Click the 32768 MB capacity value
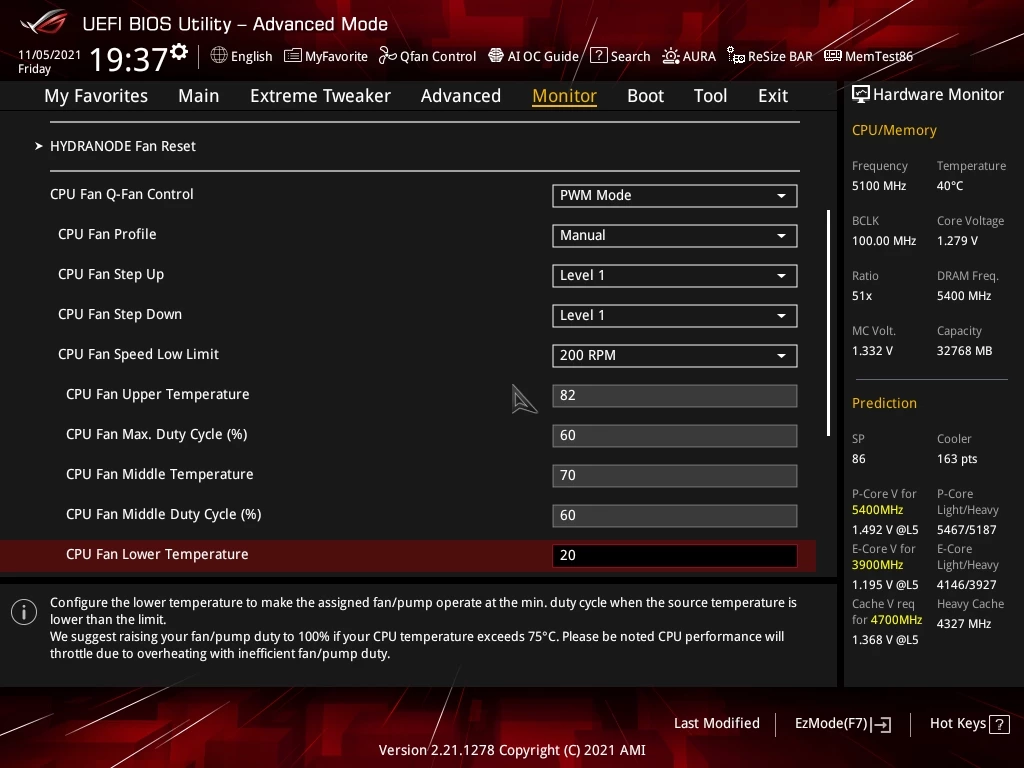This screenshot has height=768, width=1024. [964, 351]
